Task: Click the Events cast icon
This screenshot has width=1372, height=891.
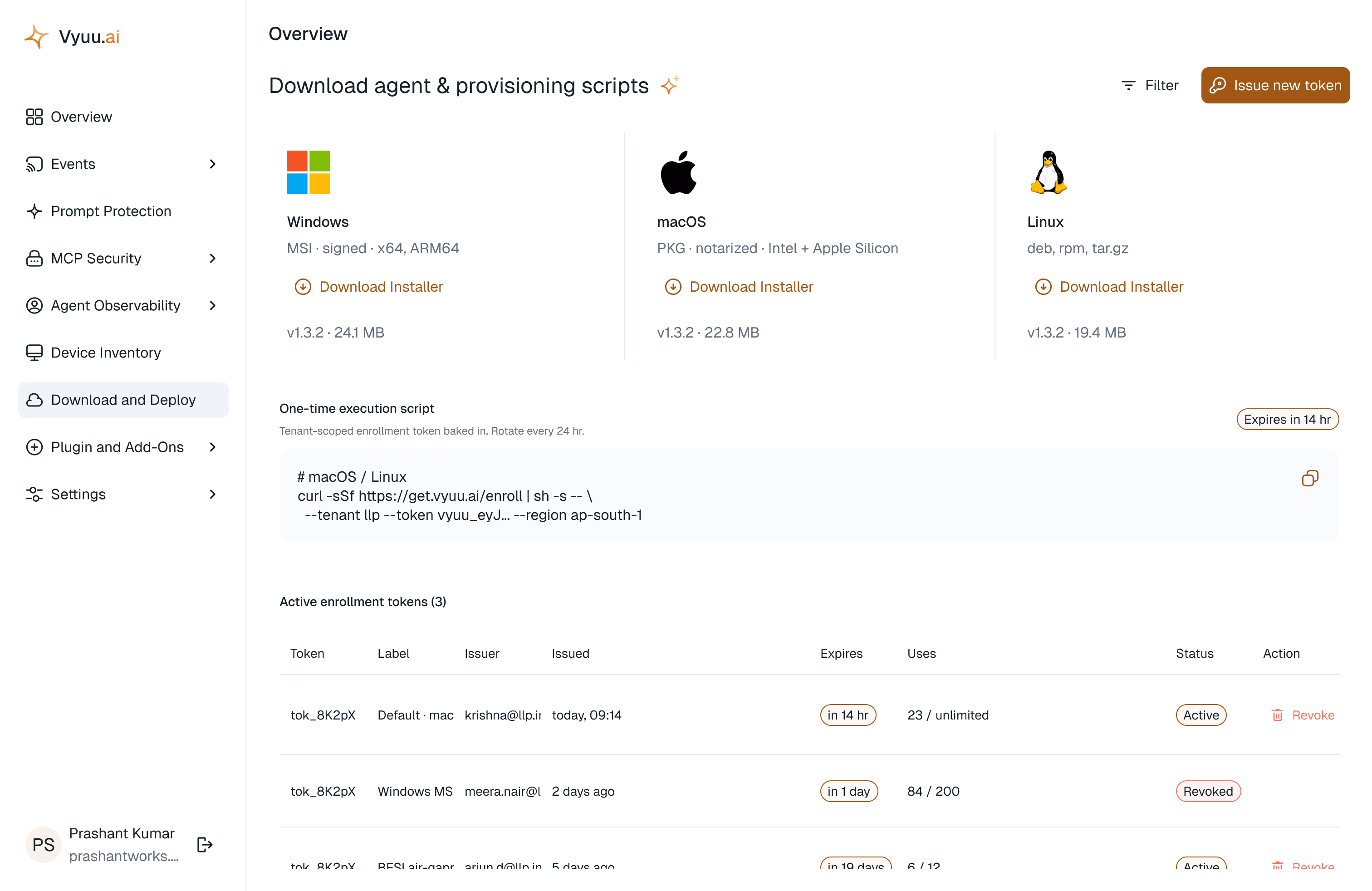Action: (x=34, y=164)
